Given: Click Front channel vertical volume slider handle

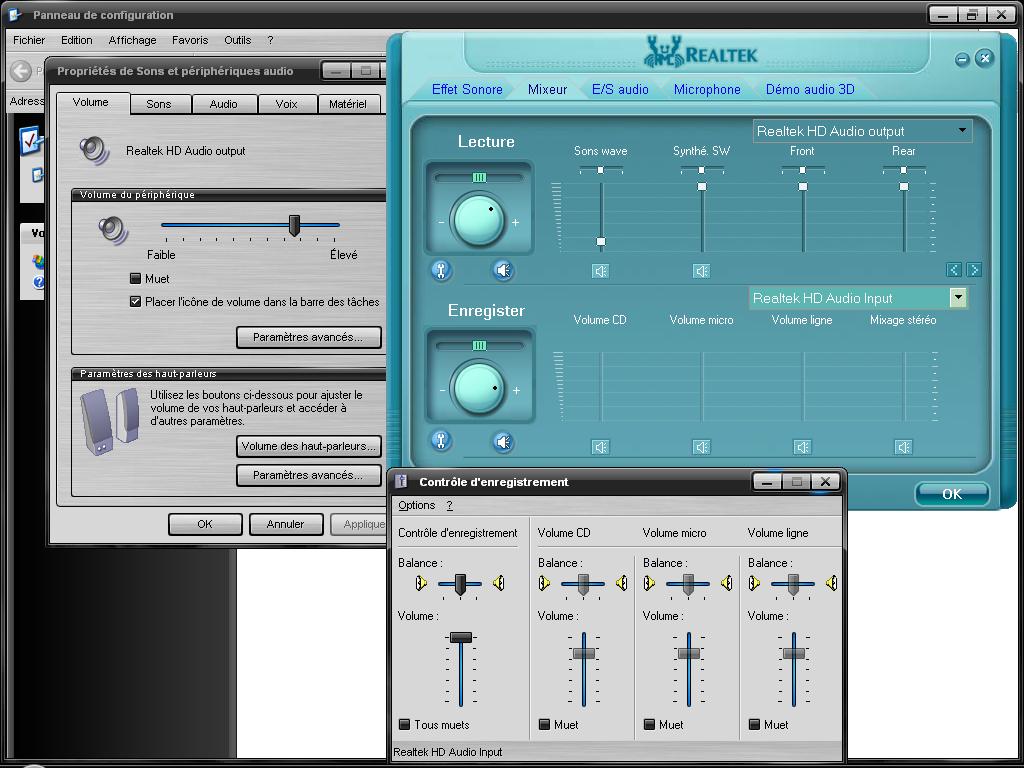Looking at the screenshot, I should pos(803,187).
